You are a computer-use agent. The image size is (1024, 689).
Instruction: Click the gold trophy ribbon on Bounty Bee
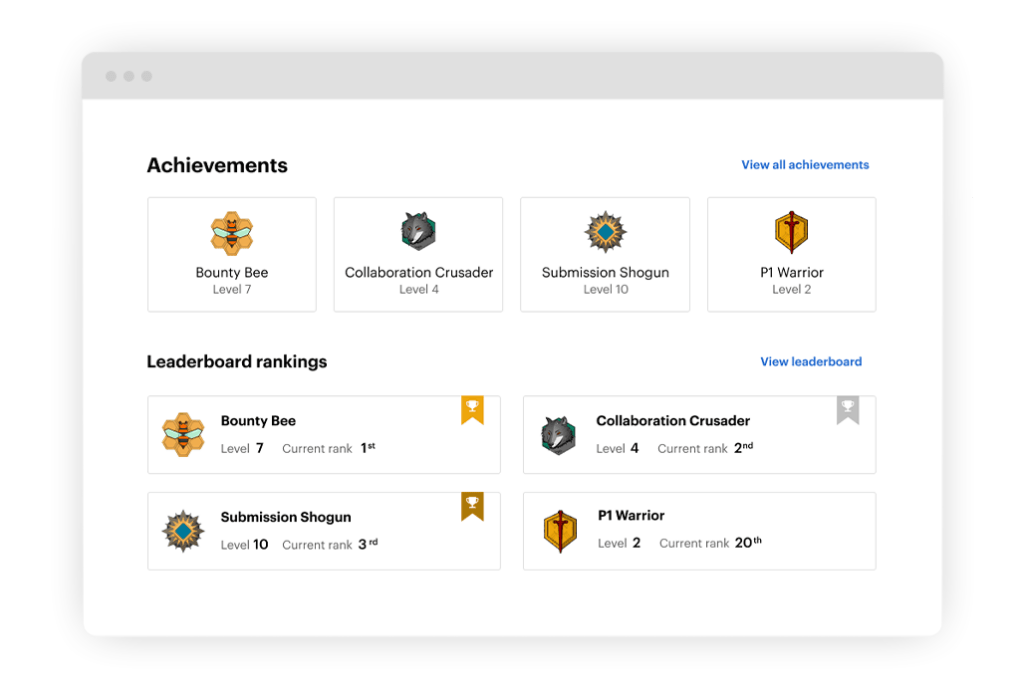[x=472, y=409]
